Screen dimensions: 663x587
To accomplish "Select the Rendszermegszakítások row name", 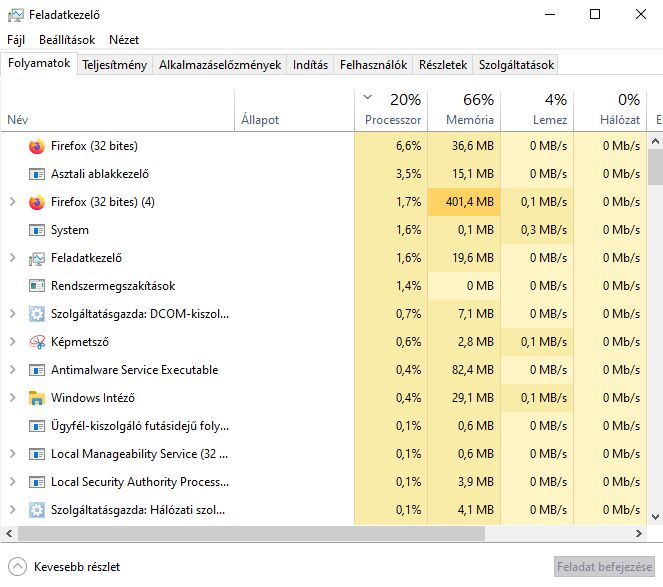I will (113, 286).
